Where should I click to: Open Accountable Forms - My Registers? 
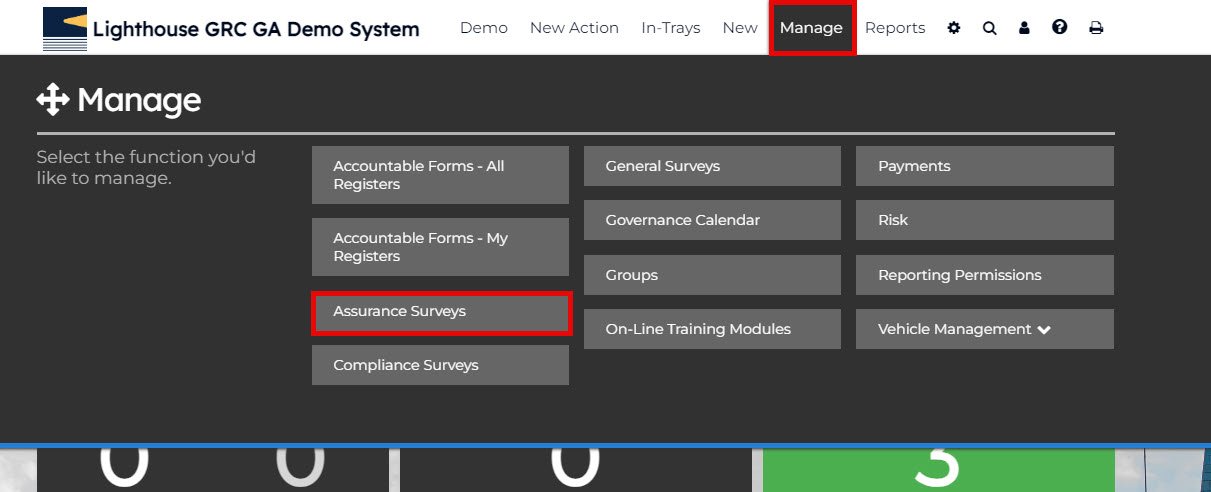[x=440, y=247]
